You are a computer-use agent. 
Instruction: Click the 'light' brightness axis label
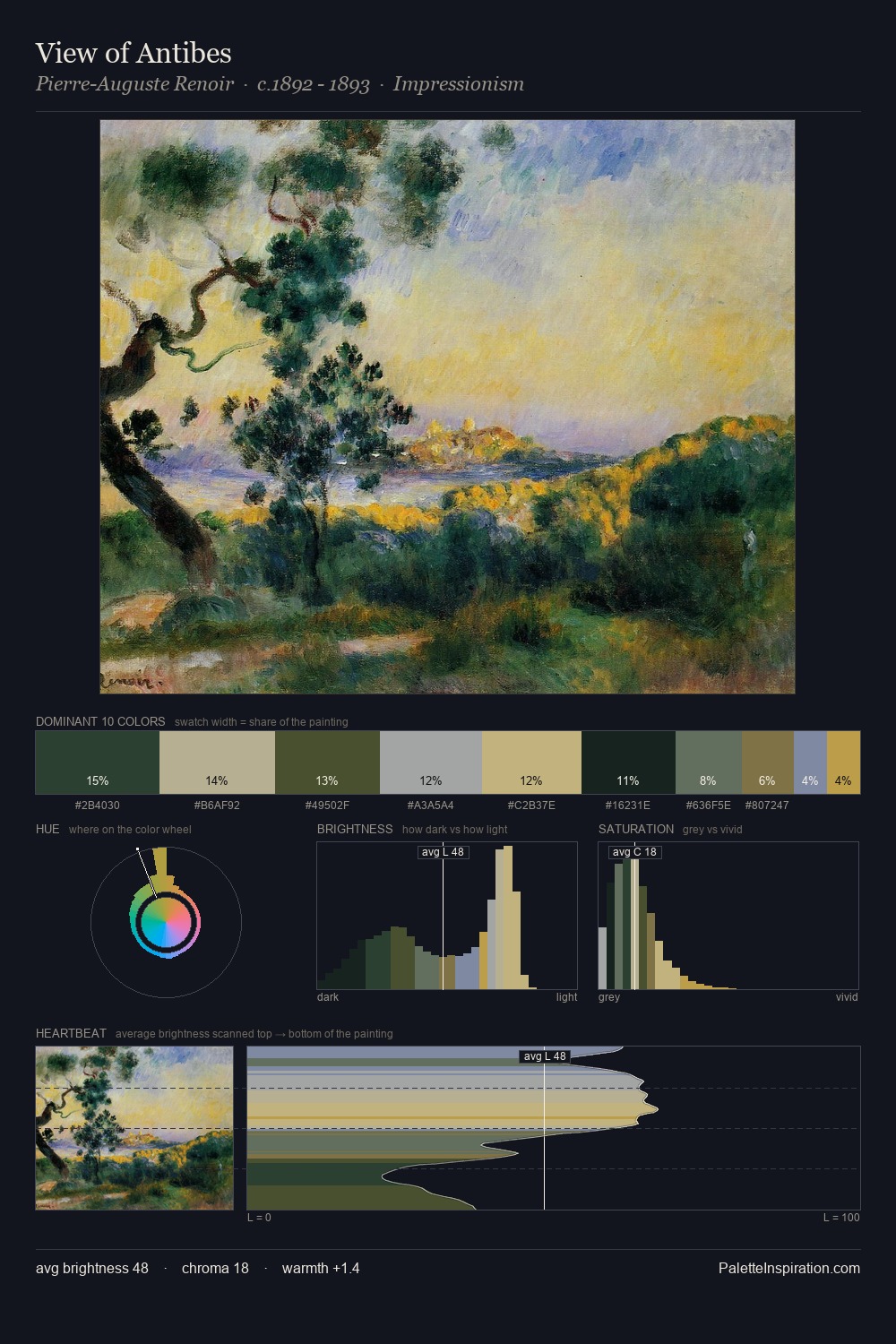(x=566, y=997)
